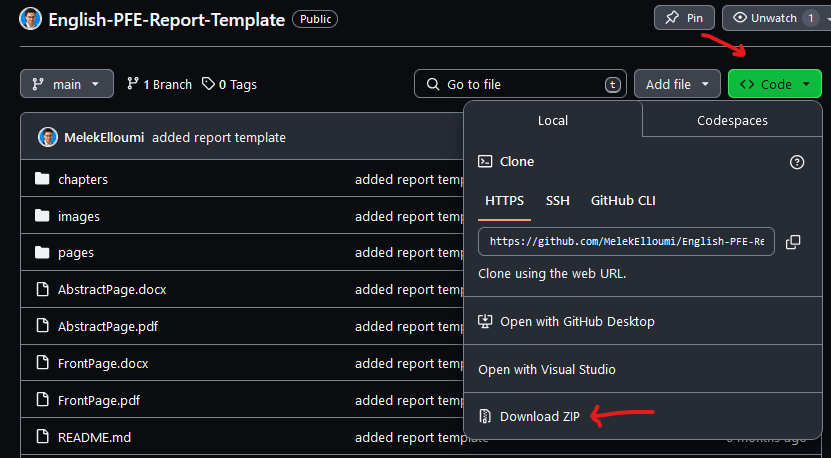This screenshot has width=831, height=458.
Task: Click the code brackets icon on Code button
Action: pyautogui.click(x=747, y=84)
